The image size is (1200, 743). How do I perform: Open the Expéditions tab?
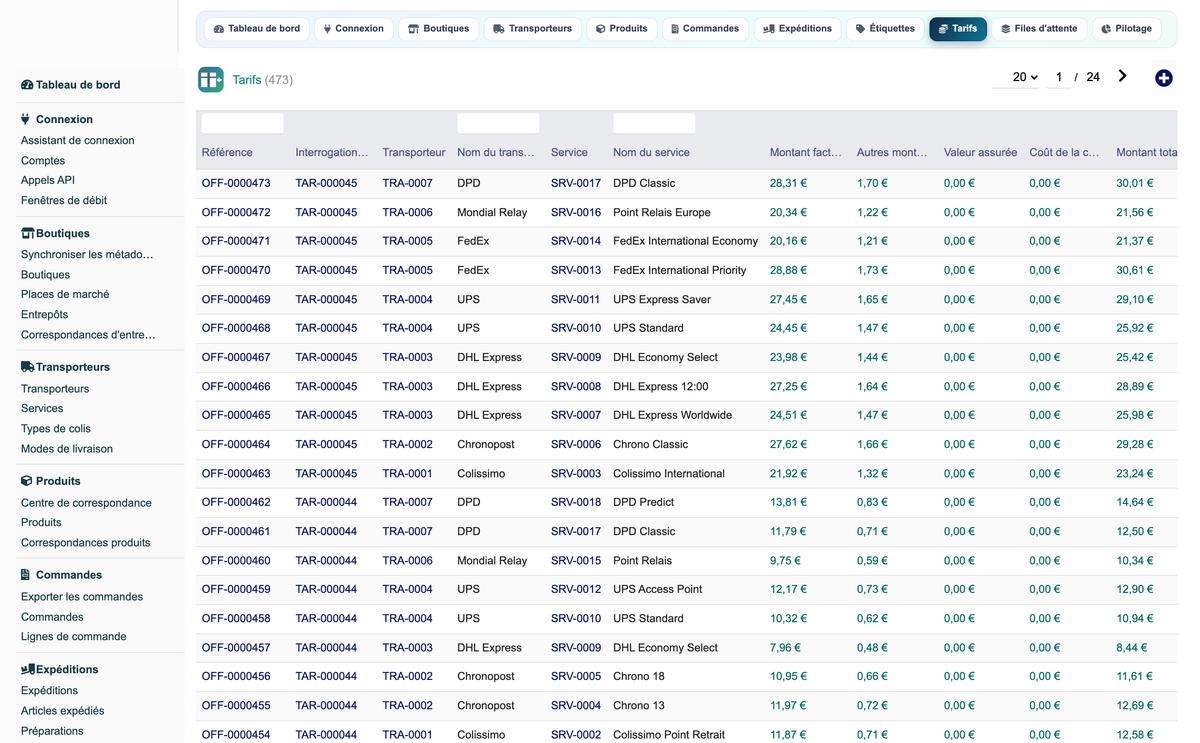click(797, 29)
